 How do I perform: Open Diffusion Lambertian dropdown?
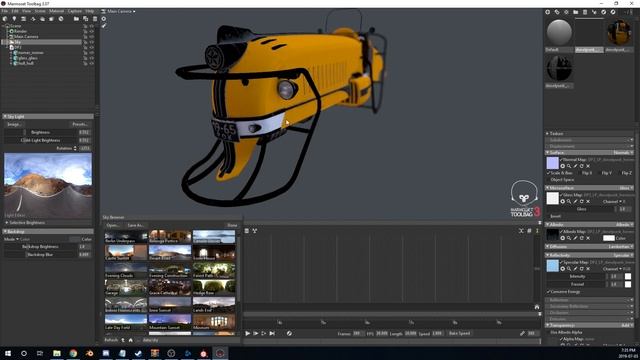620,247
